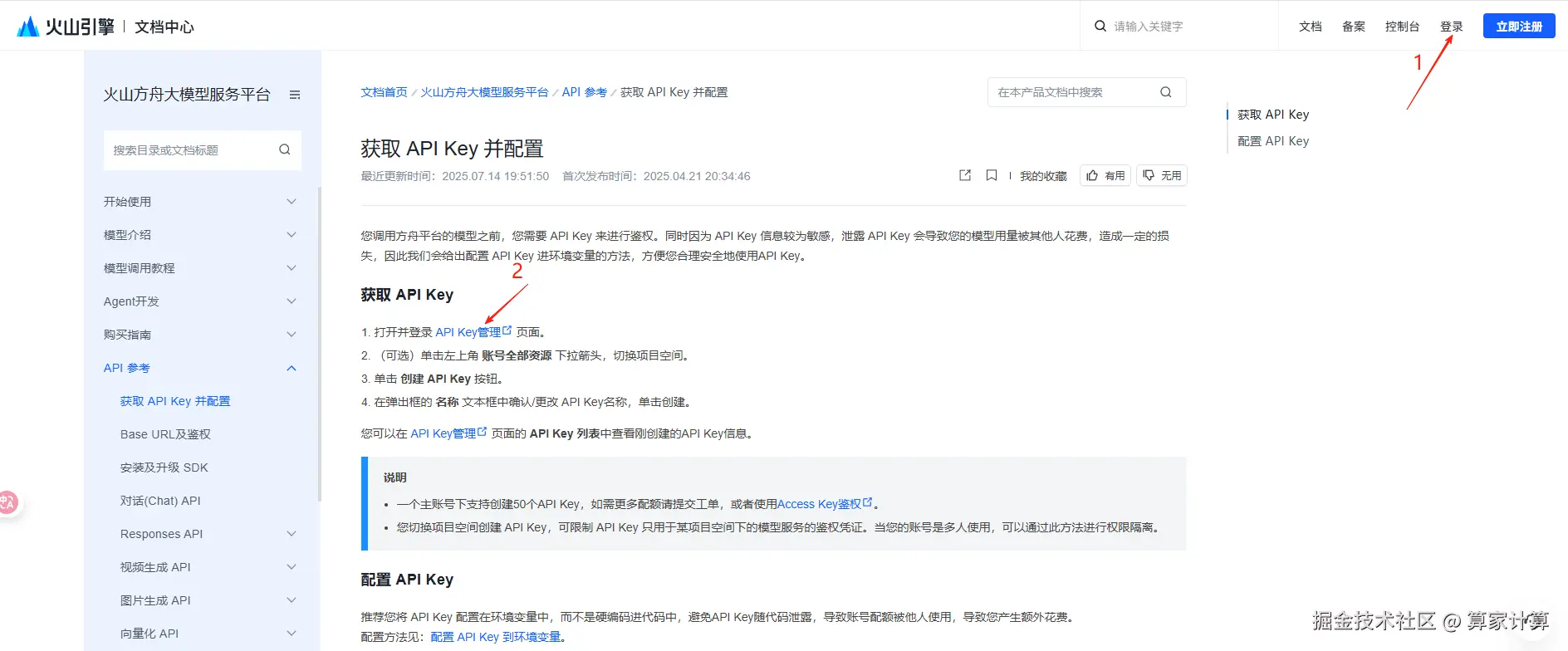
Task: Open 我的收藏
Action: click(x=1043, y=176)
